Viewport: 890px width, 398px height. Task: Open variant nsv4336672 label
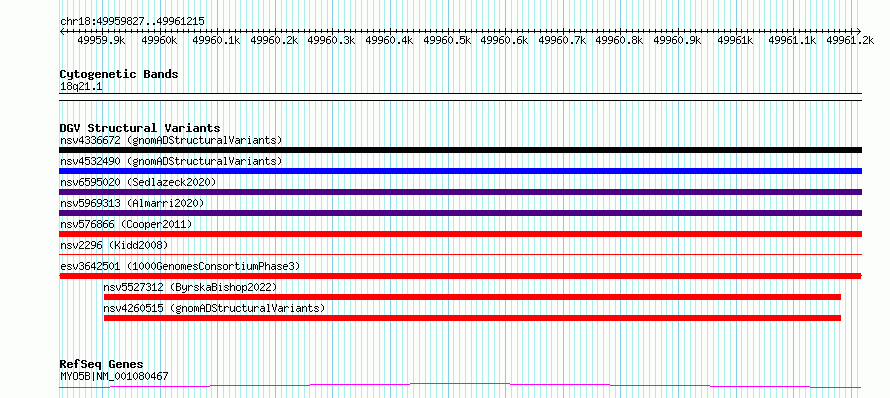pos(171,140)
